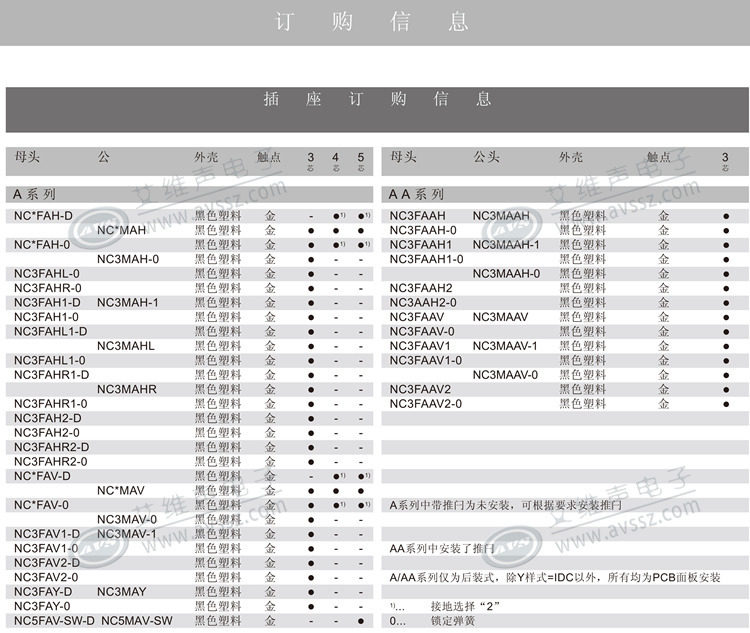Click the NC*FAH-D model name
750x633 pixels.
(43, 216)
